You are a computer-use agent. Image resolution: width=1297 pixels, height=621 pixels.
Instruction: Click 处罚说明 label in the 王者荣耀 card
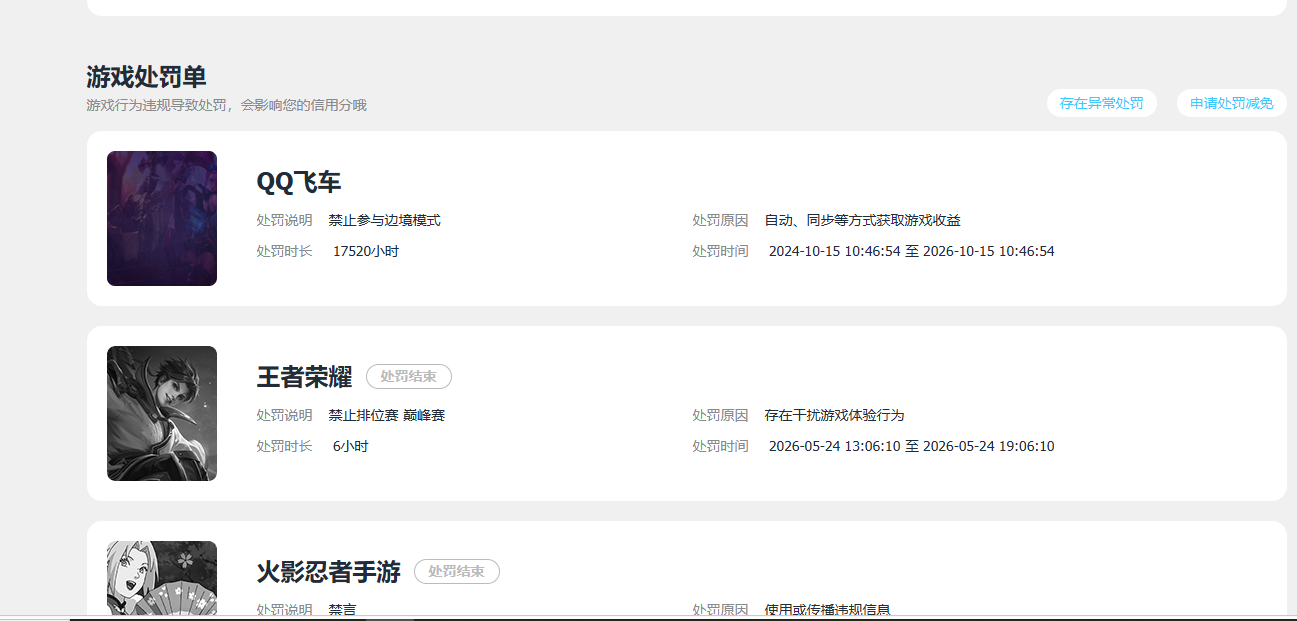pos(284,415)
